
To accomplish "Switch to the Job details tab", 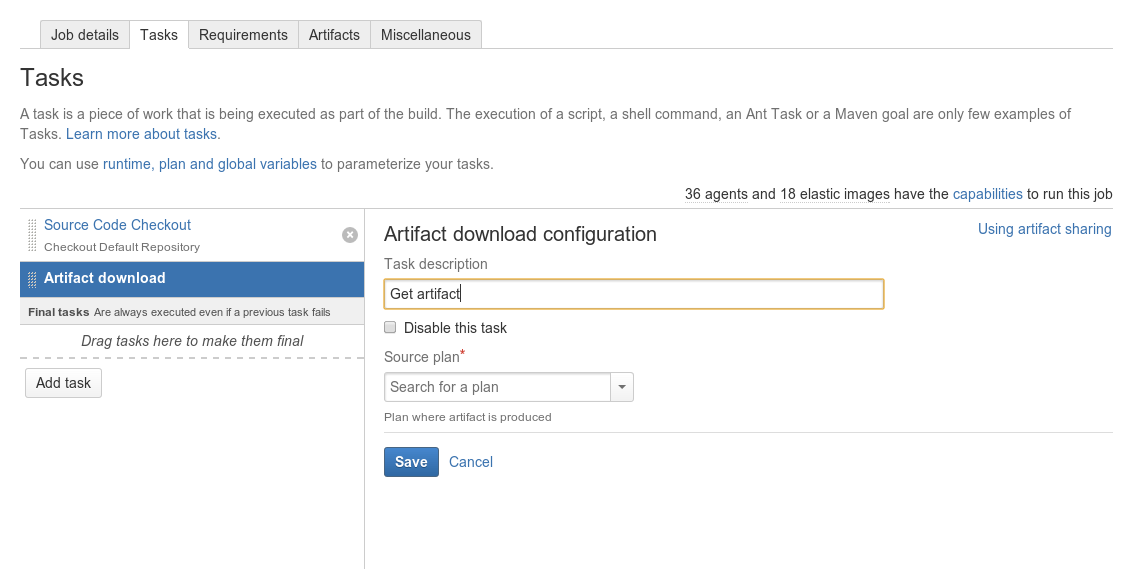I will pyautogui.click(x=85, y=35).
